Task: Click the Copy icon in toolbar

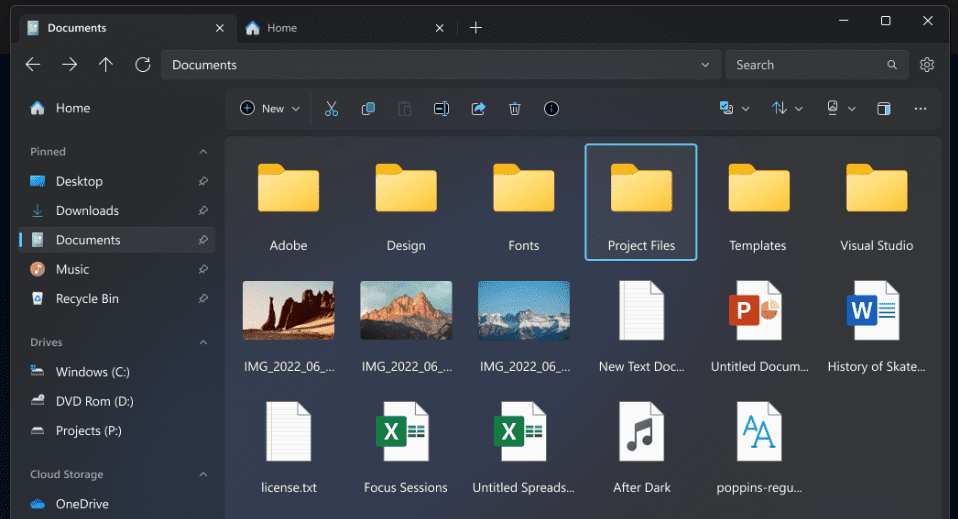Action: 368,108
